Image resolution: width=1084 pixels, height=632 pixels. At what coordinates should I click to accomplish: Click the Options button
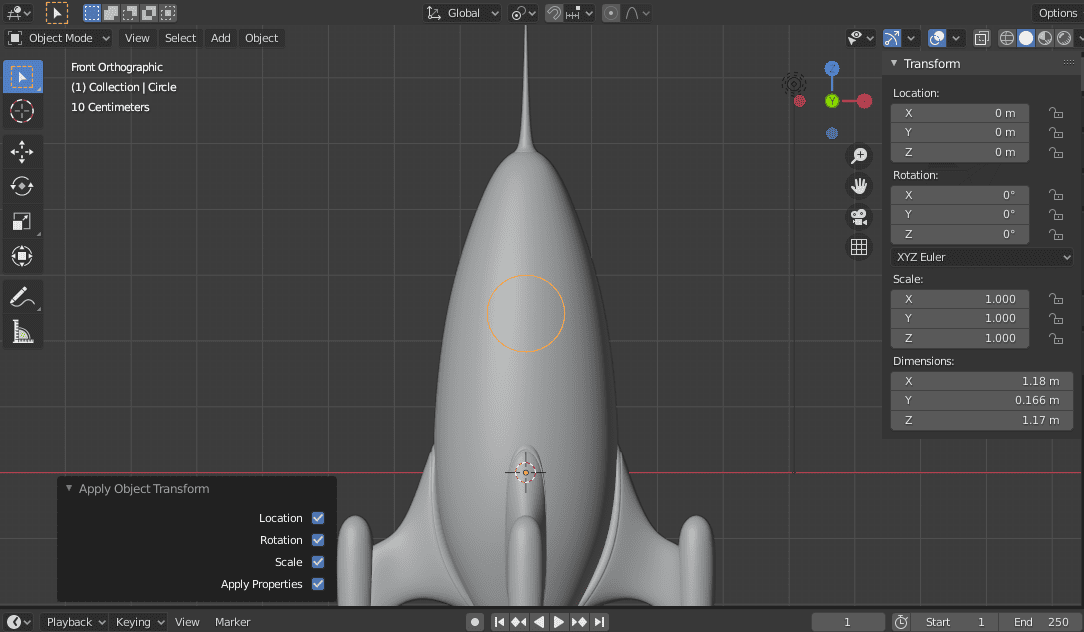click(x=1057, y=12)
